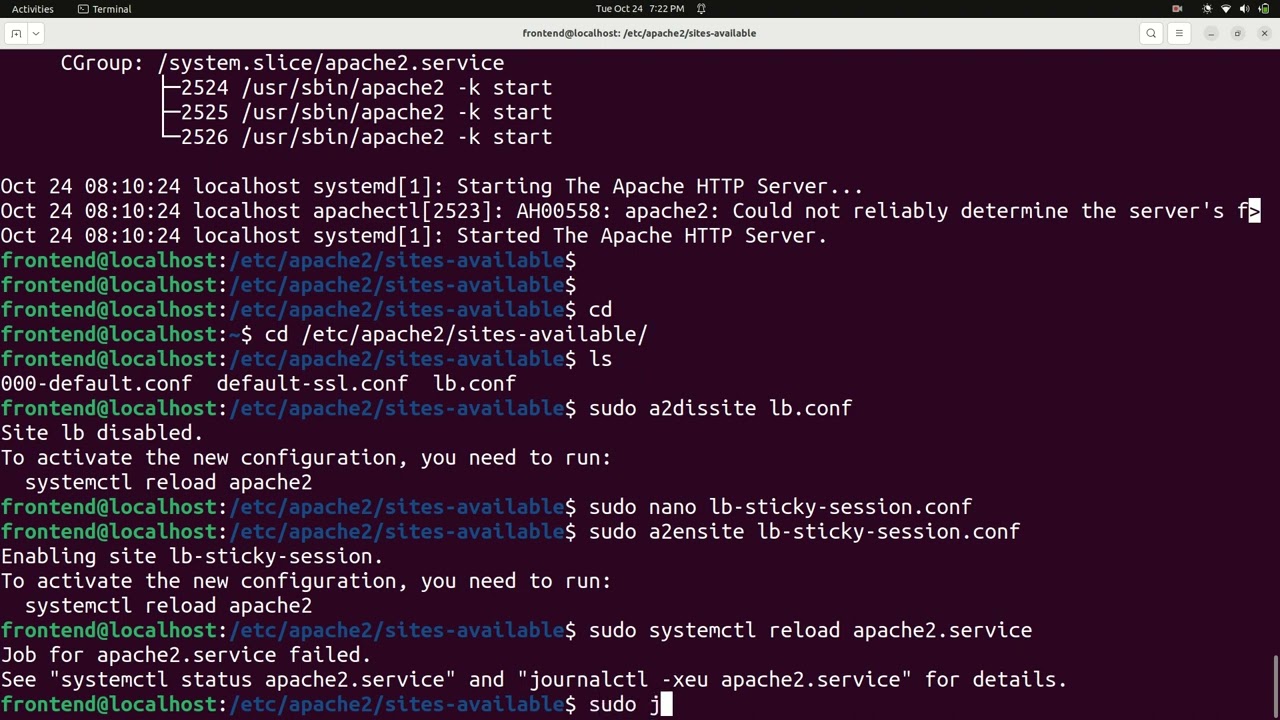1280x720 pixels.
Task: Open a new terminal tab with the plus icon
Action: [x=16, y=33]
